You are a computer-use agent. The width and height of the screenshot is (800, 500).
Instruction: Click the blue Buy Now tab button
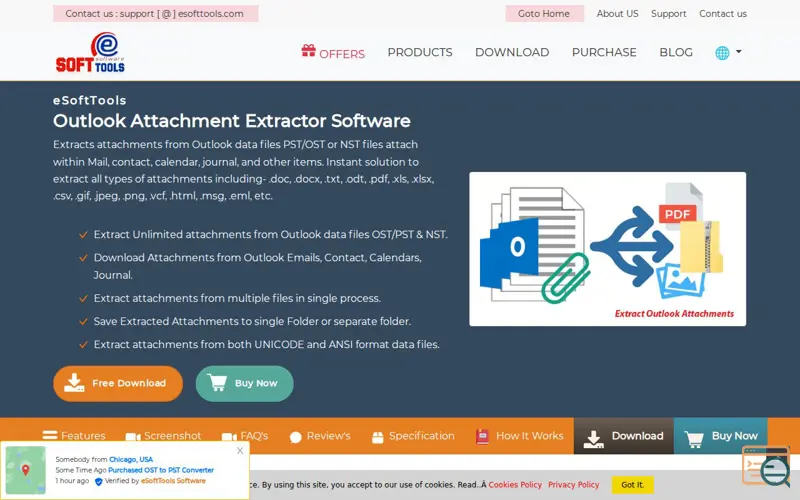(x=721, y=436)
